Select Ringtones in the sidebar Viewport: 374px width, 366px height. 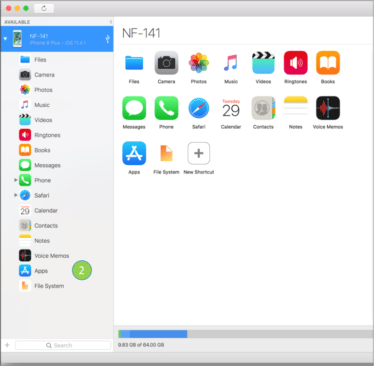pos(57,135)
